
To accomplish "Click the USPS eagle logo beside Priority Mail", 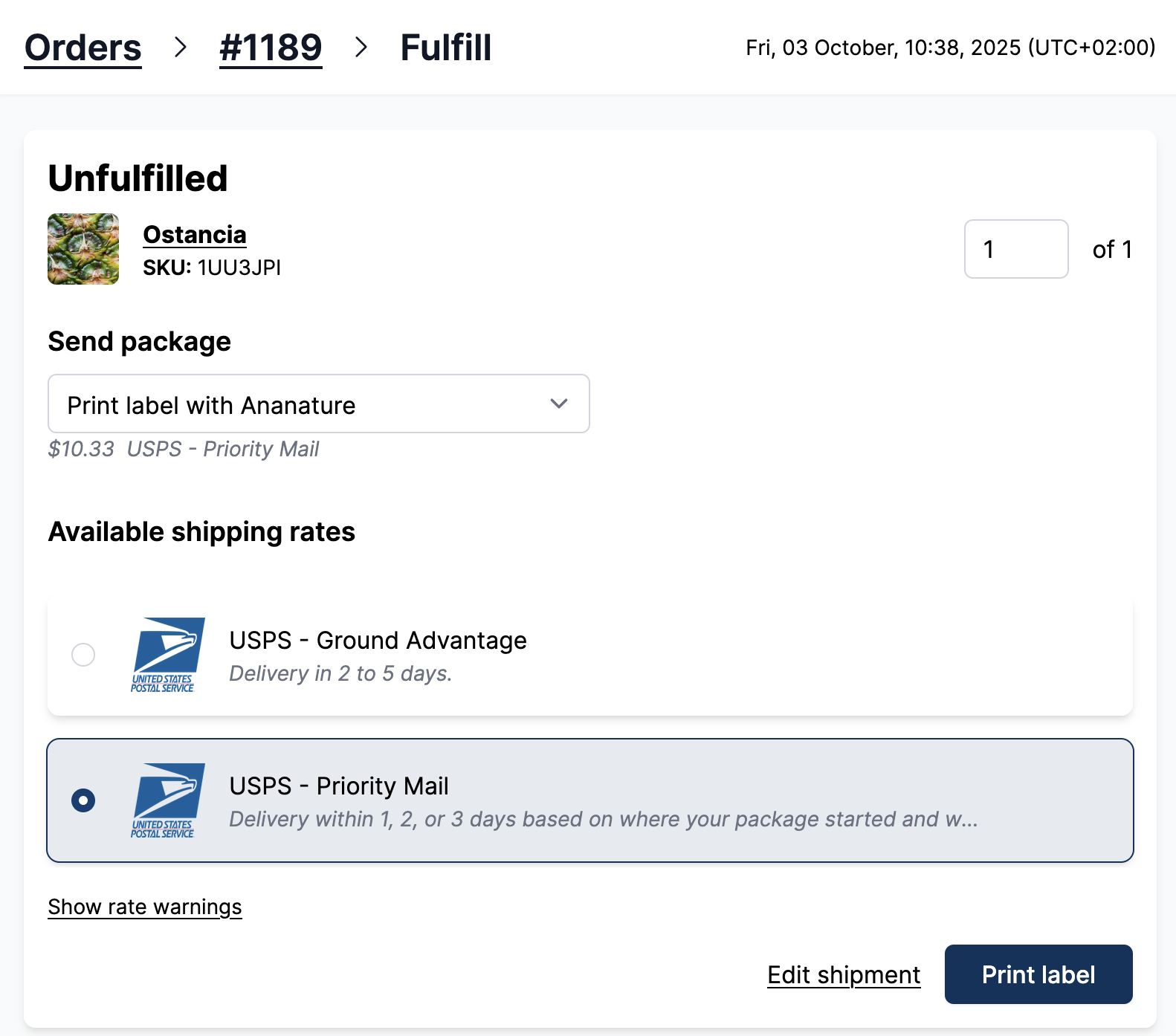I will coord(167,800).
